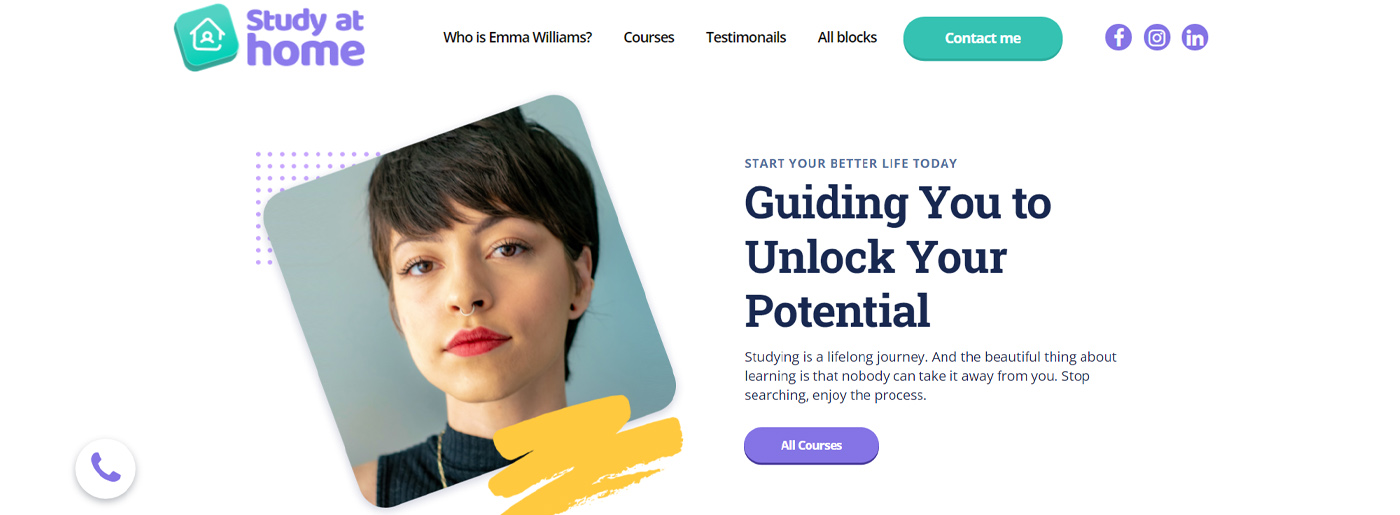Click the "START YOUR BETTER LIFE TODAY" tagline
The image size is (1400, 515).
click(x=851, y=164)
